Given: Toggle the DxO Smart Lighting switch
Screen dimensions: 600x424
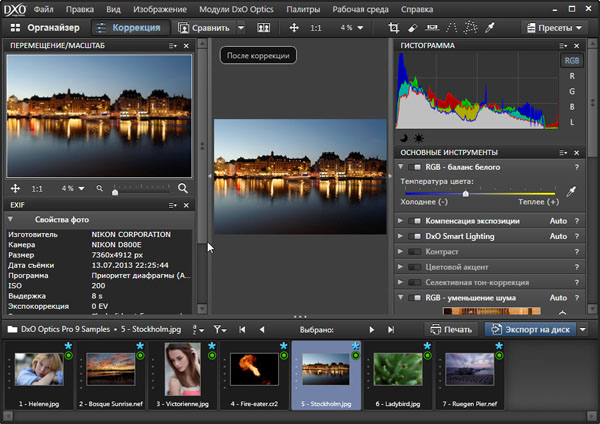Looking at the screenshot, I should coord(414,236).
